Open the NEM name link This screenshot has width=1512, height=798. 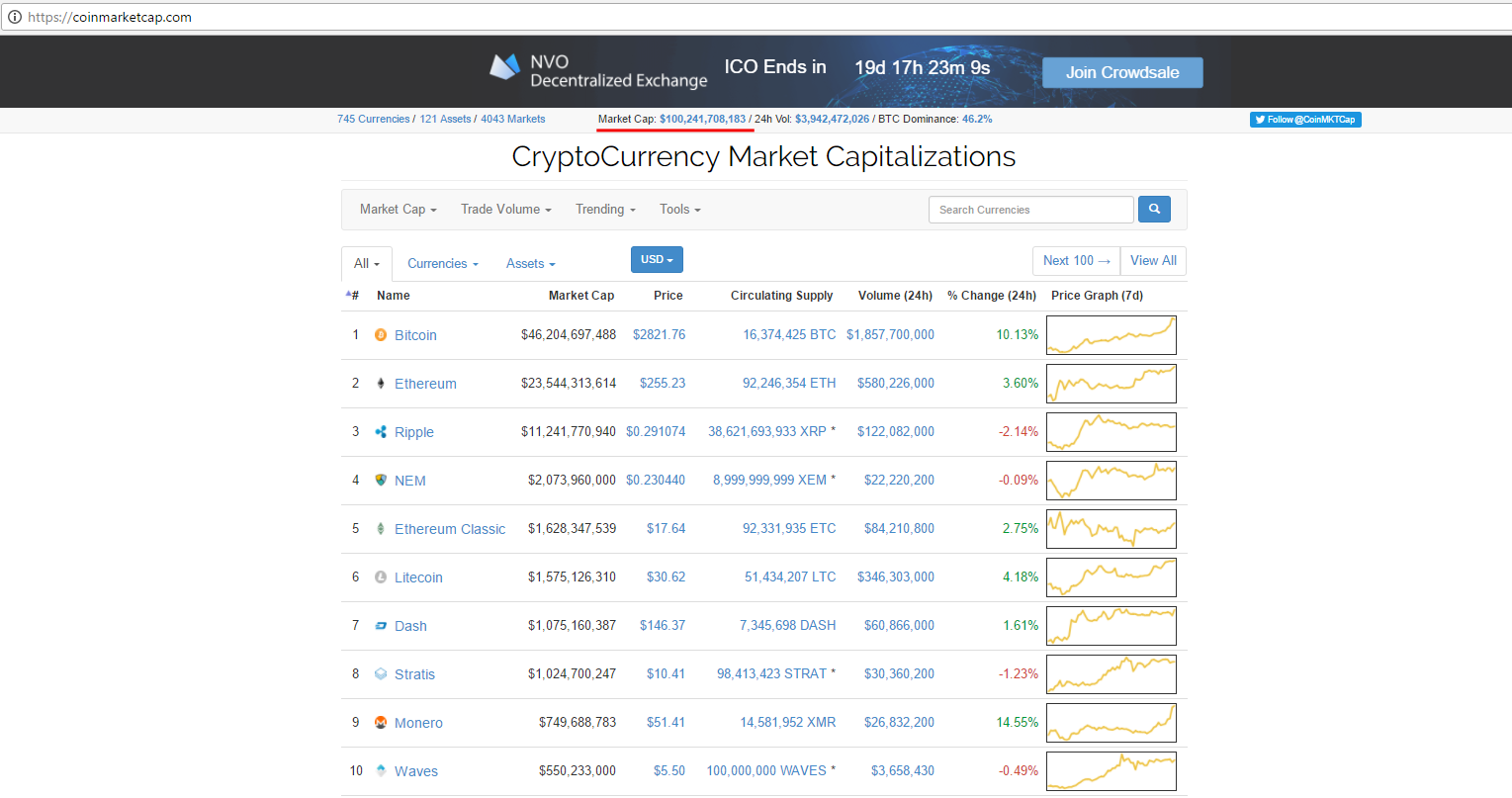coord(410,481)
